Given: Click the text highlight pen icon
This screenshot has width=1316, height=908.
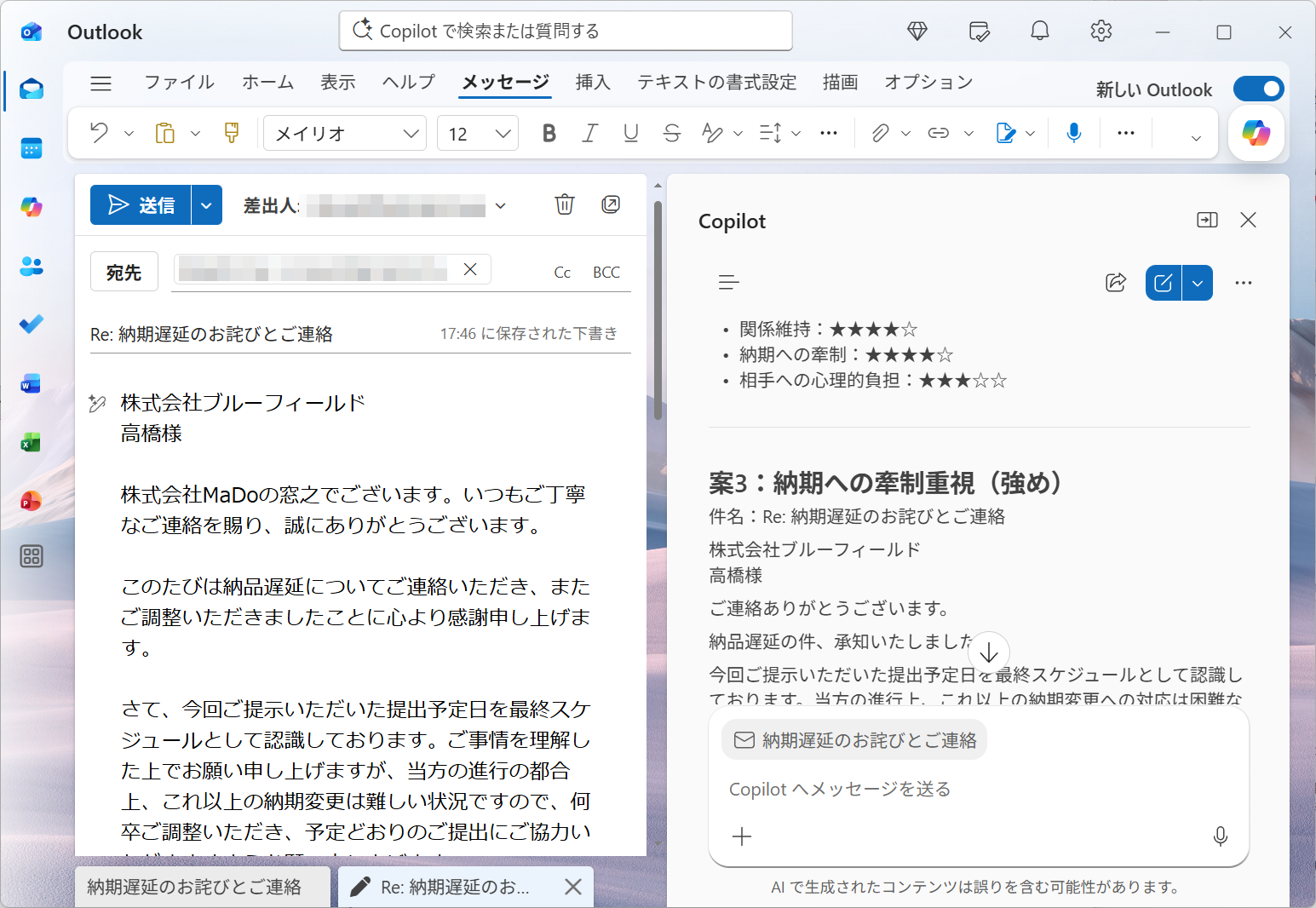Looking at the screenshot, I should (712, 133).
